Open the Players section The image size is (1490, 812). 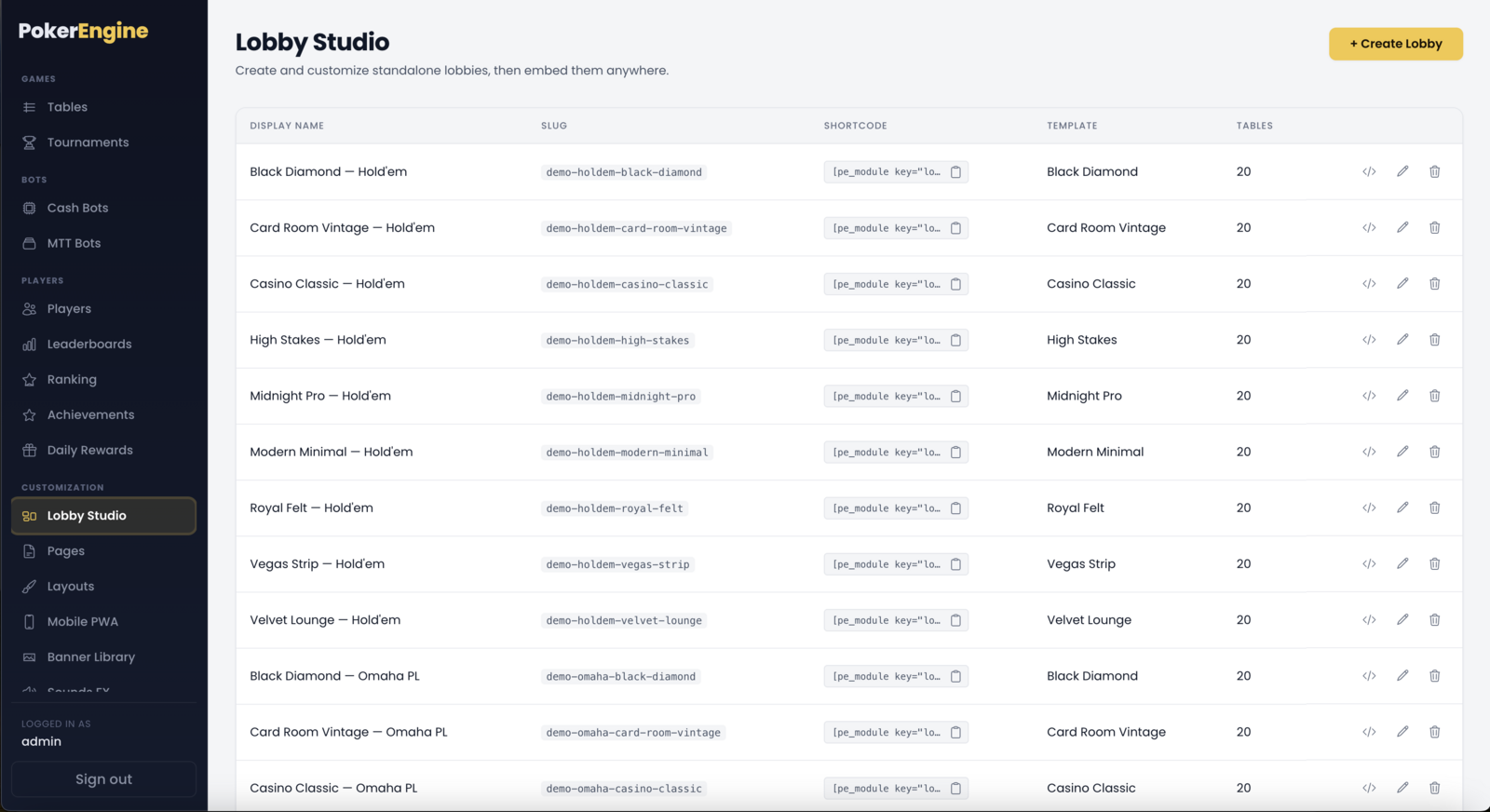[103, 308]
